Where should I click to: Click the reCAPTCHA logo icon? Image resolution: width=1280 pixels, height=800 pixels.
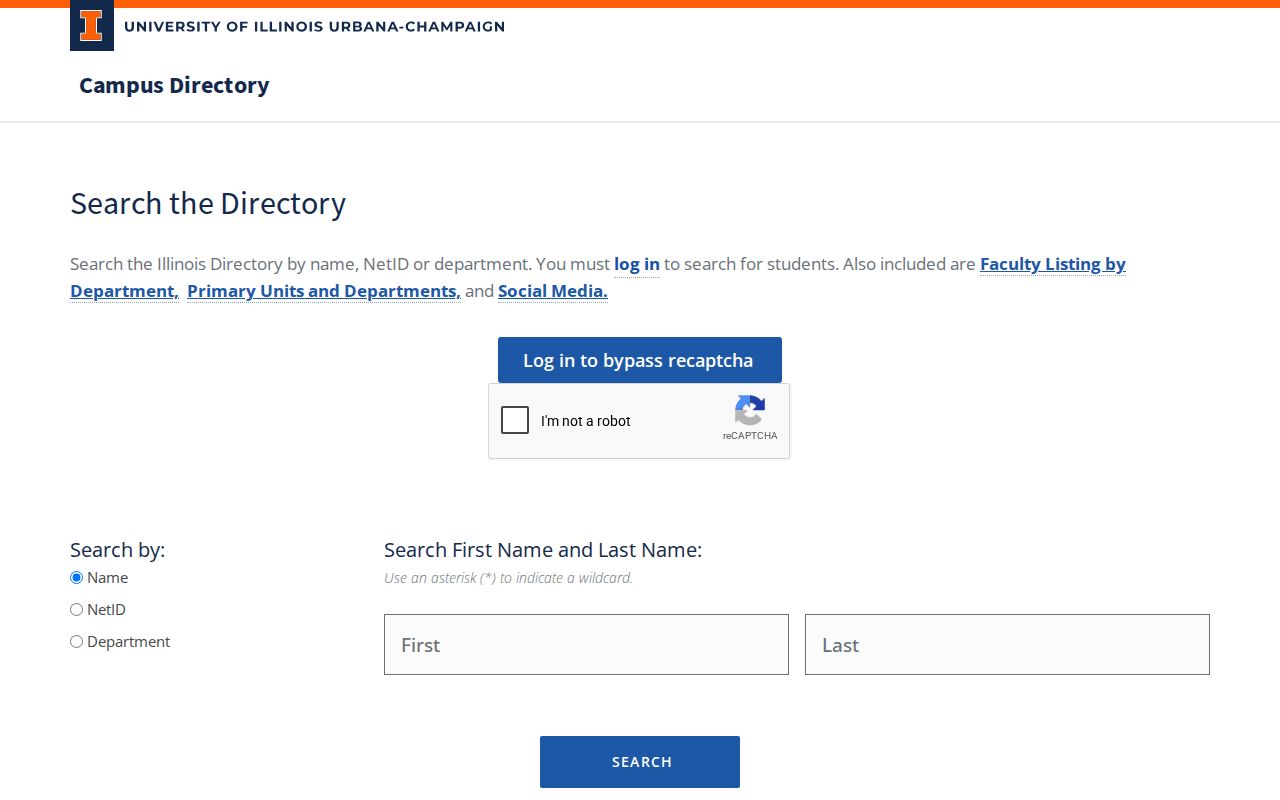750,411
